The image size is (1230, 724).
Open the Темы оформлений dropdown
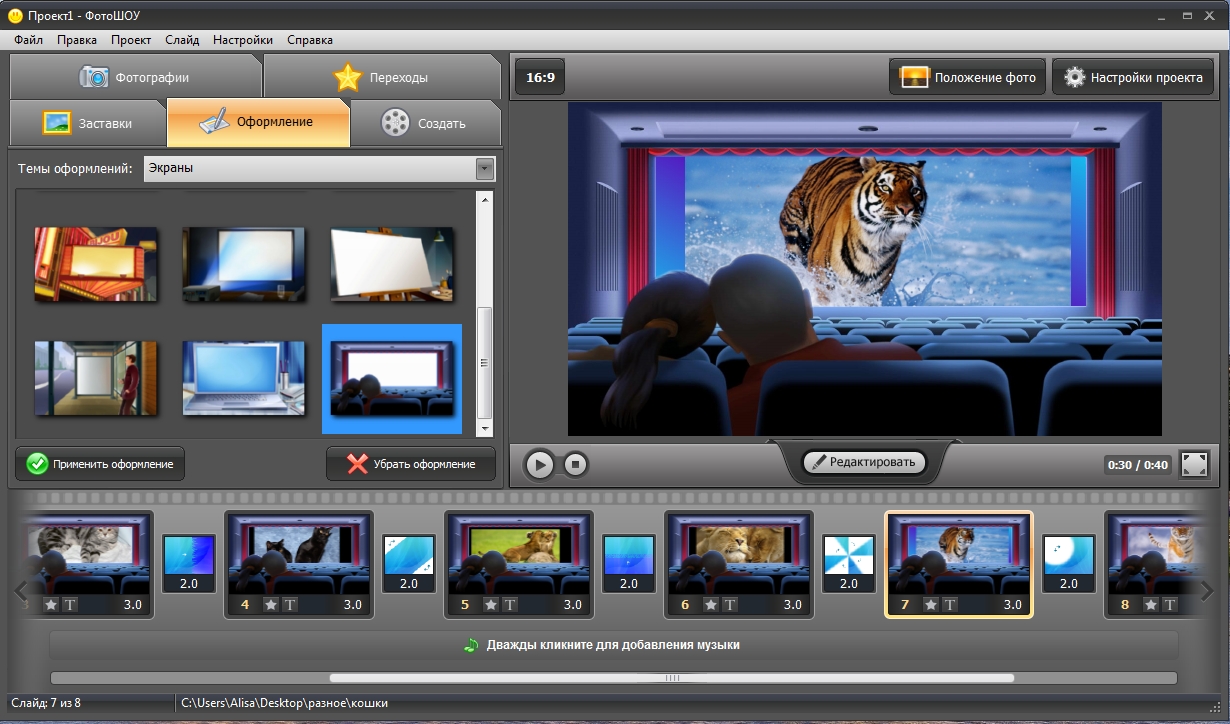point(486,168)
